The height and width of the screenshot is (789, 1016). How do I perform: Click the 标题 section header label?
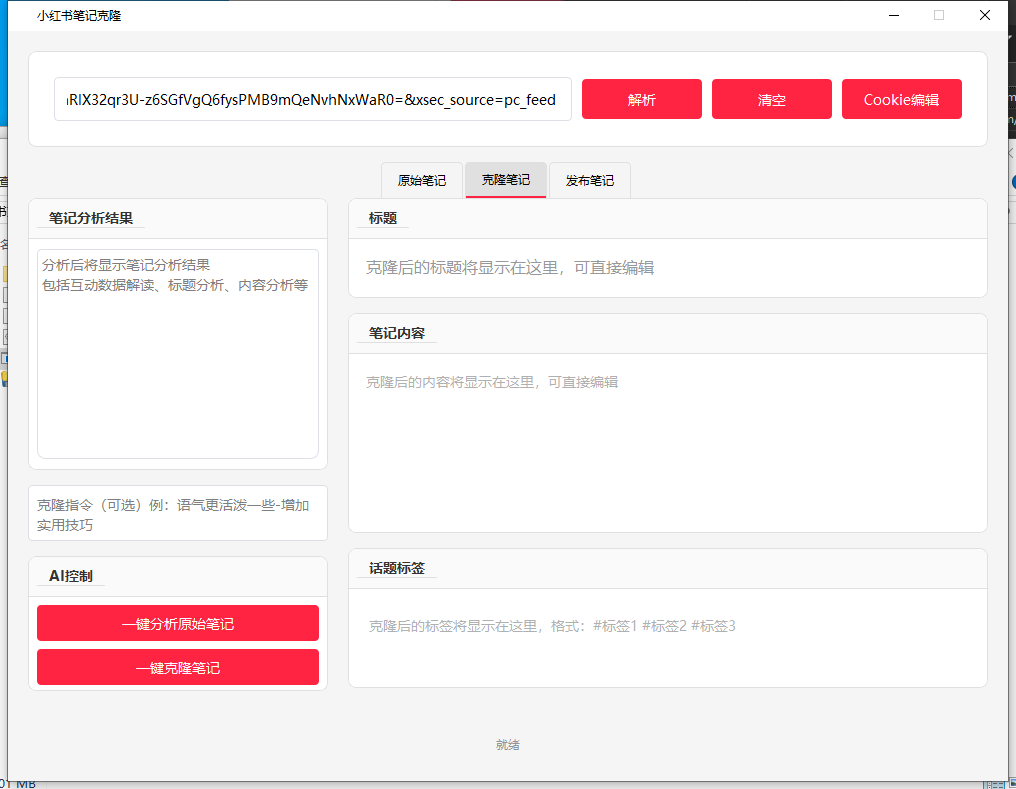[381, 217]
